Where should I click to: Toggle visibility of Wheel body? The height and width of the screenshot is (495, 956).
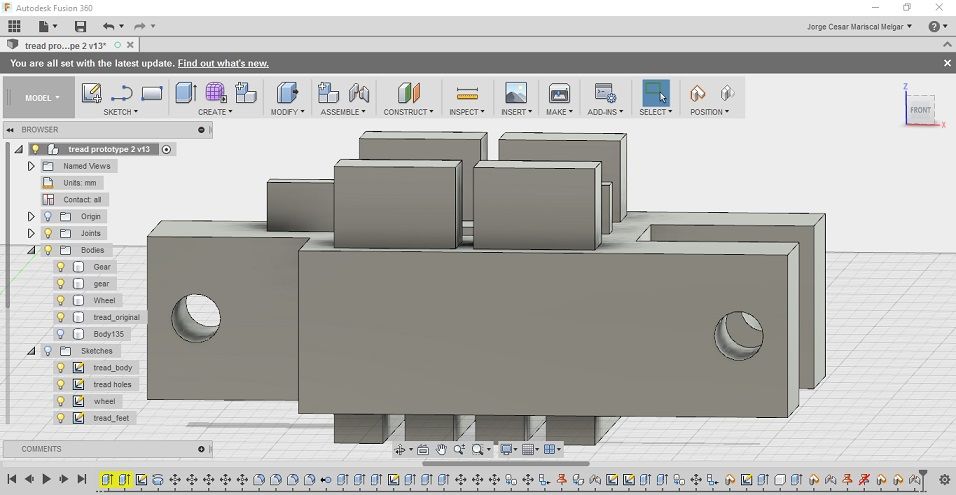pos(60,300)
